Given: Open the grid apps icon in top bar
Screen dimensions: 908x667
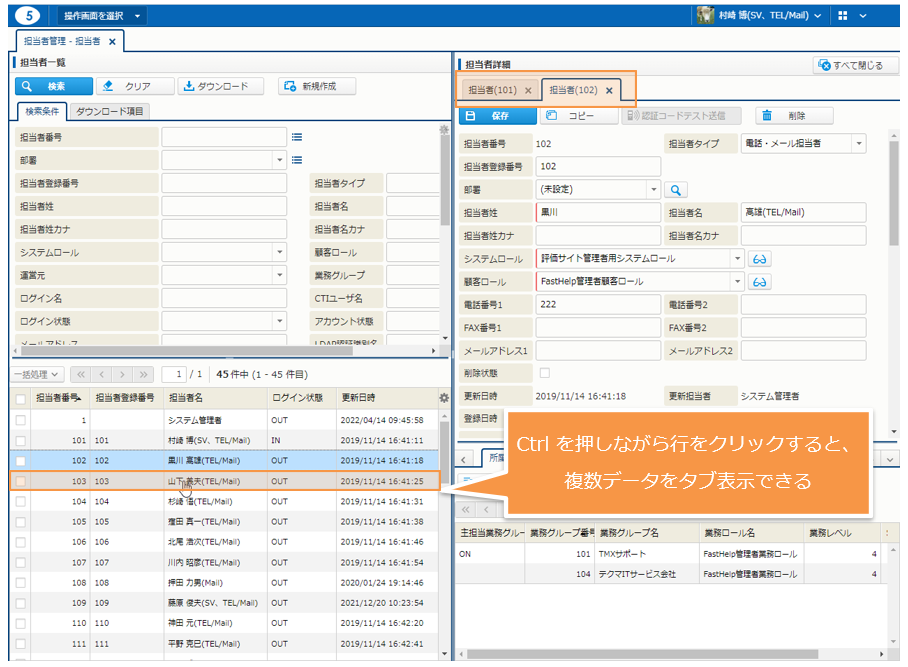Looking at the screenshot, I should pos(843,16).
